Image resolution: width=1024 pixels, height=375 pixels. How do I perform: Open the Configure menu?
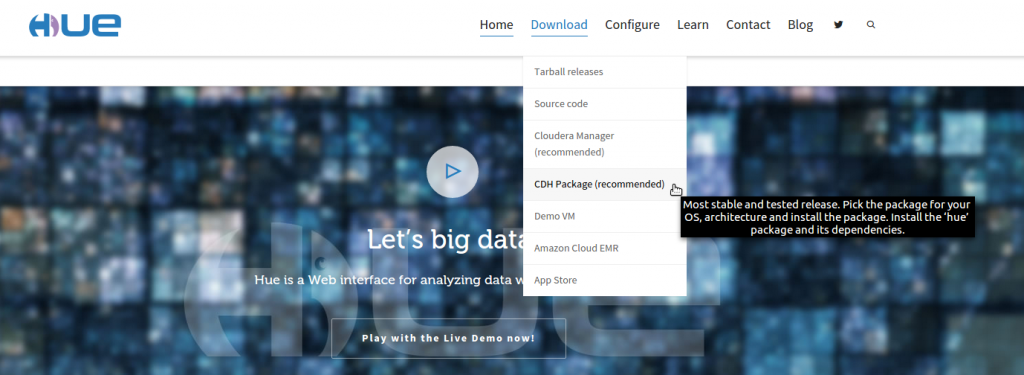(632, 25)
